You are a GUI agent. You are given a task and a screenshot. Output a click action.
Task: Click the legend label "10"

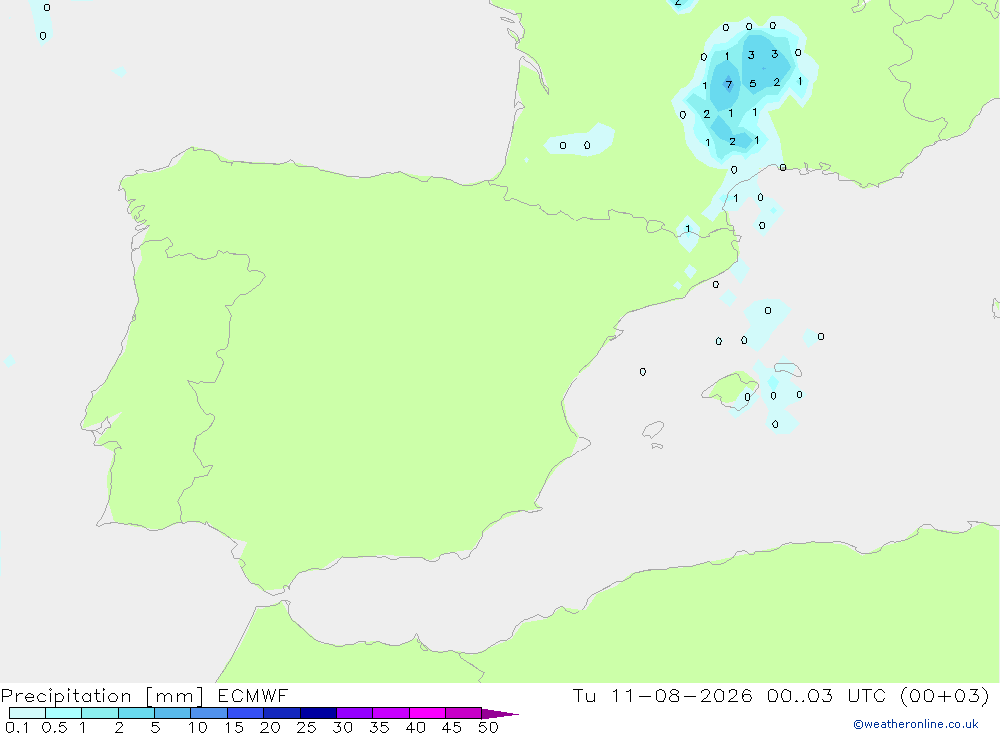pos(198,727)
